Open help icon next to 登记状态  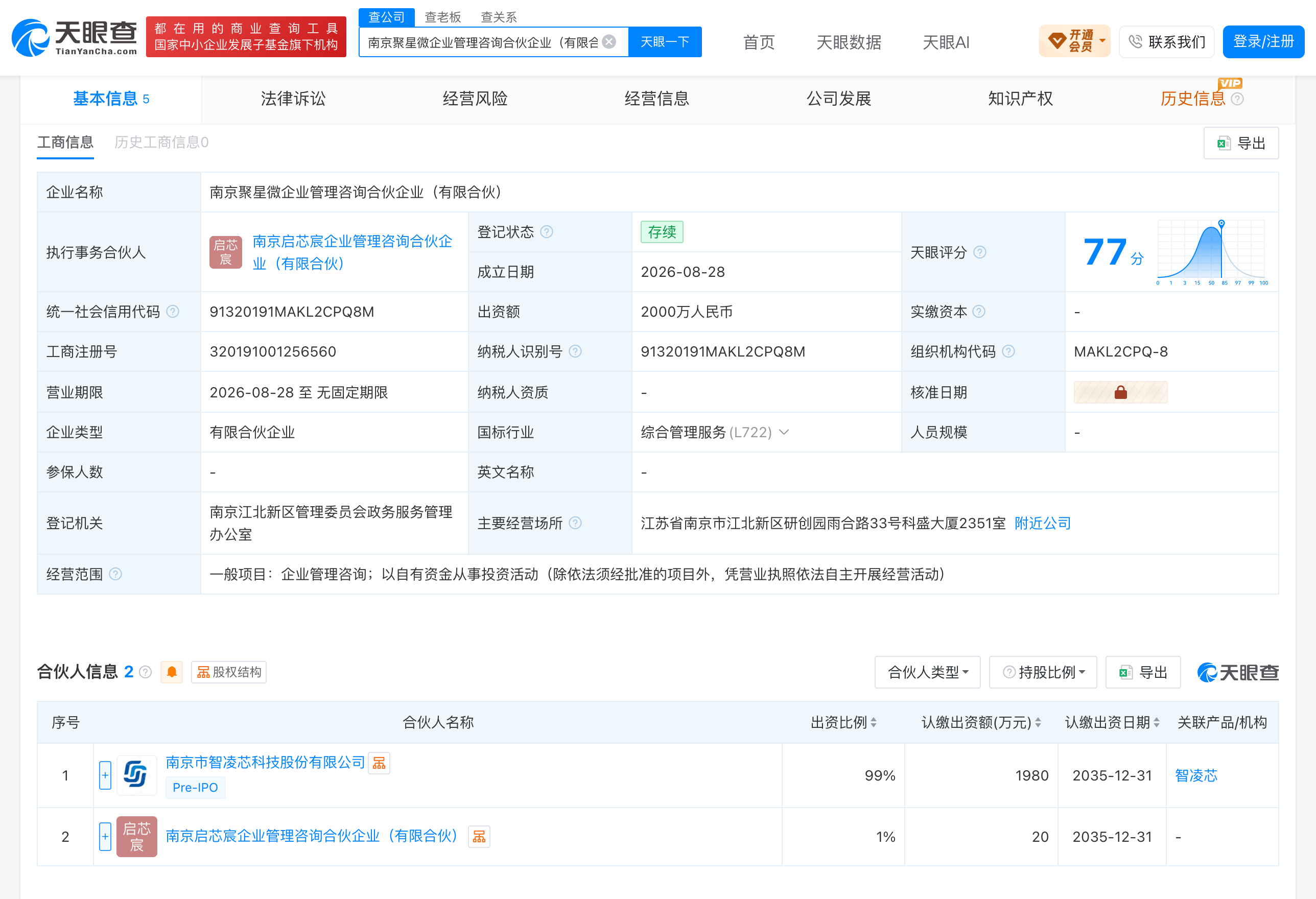point(547,232)
